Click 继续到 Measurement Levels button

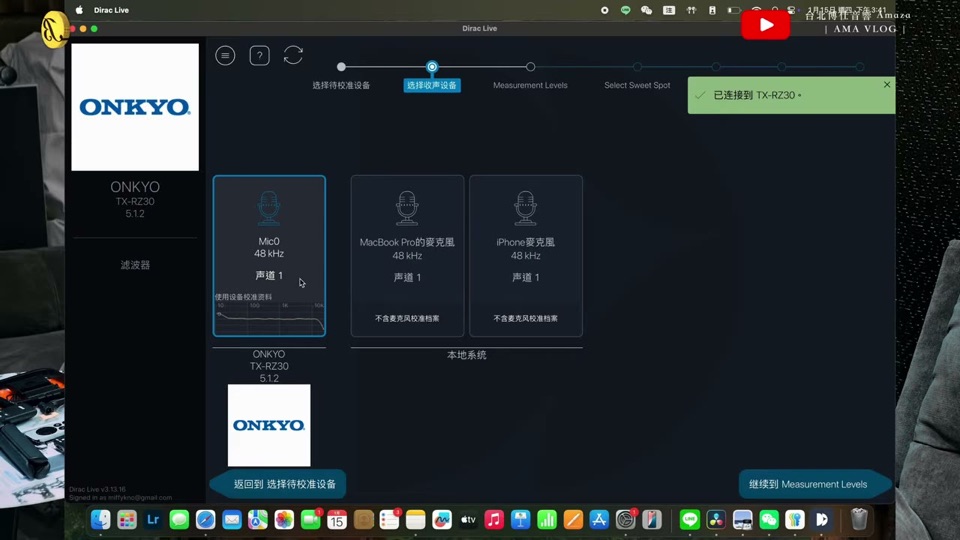click(x=814, y=484)
